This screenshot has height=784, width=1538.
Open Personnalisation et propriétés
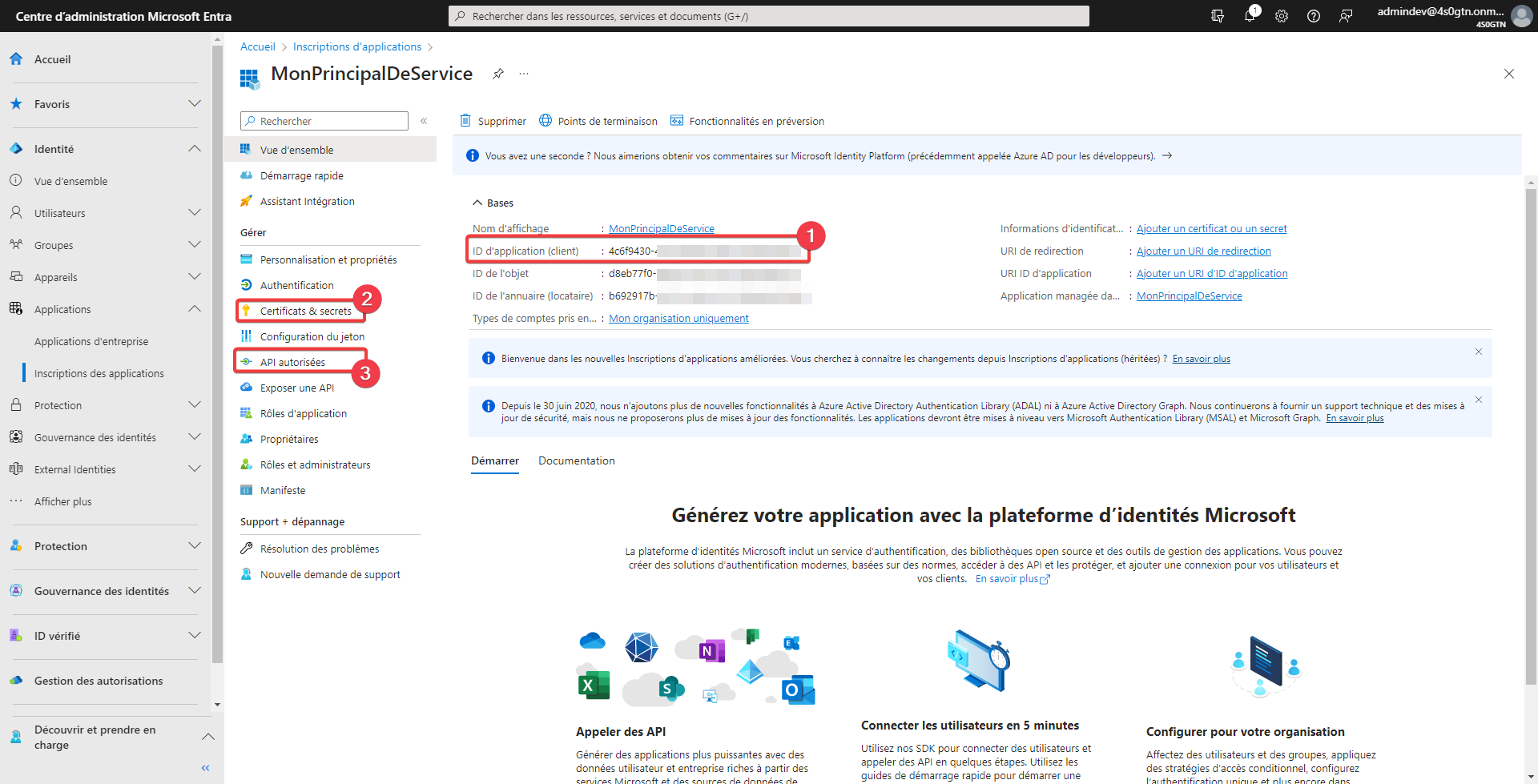(x=328, y=259)
